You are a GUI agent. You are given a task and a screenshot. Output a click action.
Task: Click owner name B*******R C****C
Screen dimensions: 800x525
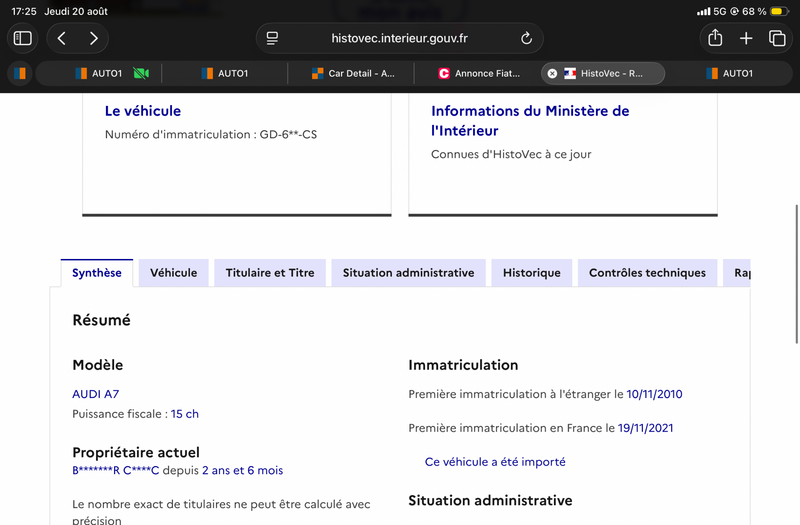(116, 470)
